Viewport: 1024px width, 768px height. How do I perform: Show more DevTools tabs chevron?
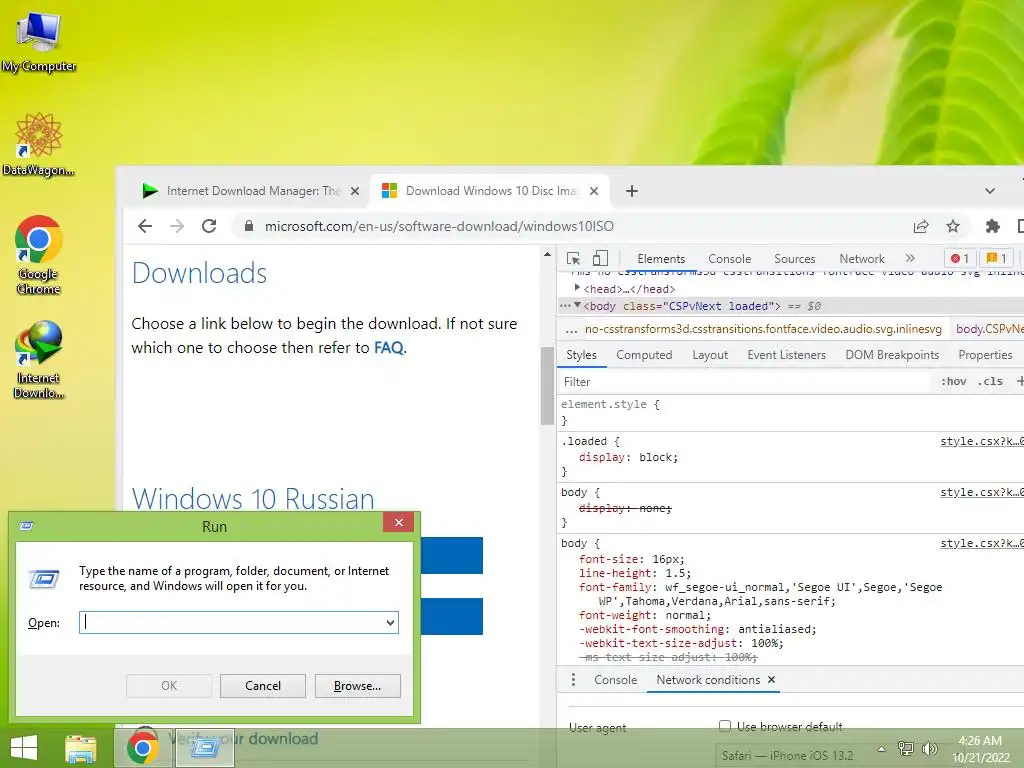click(x=910, y=259)
